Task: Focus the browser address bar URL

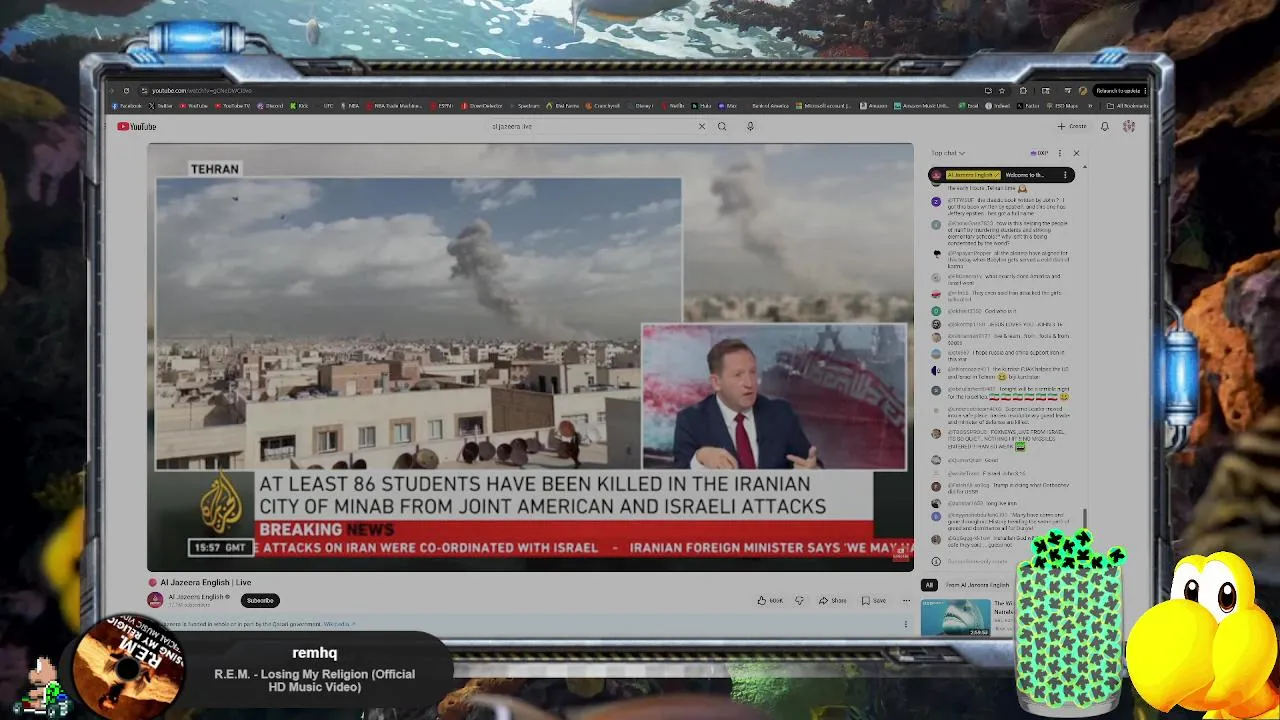Action: coord(202,91)
